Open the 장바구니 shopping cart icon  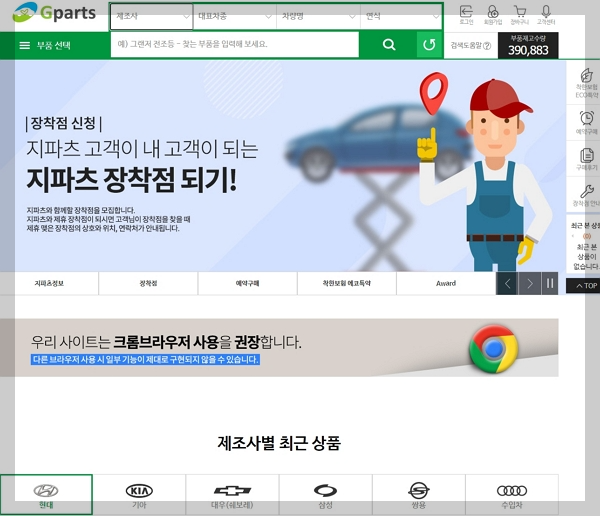pos(520,15)
